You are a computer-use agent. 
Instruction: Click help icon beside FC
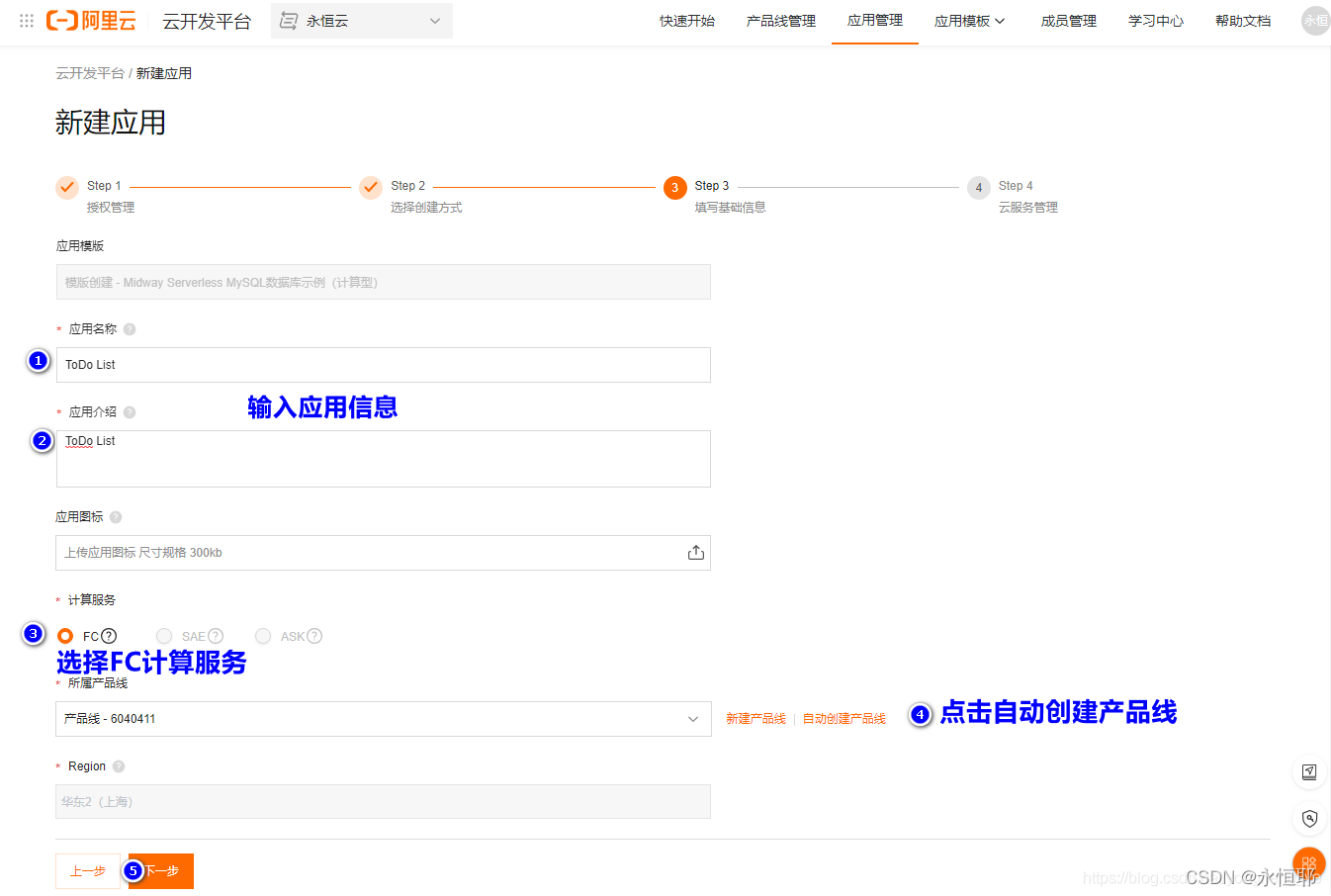tap(109, 636)
